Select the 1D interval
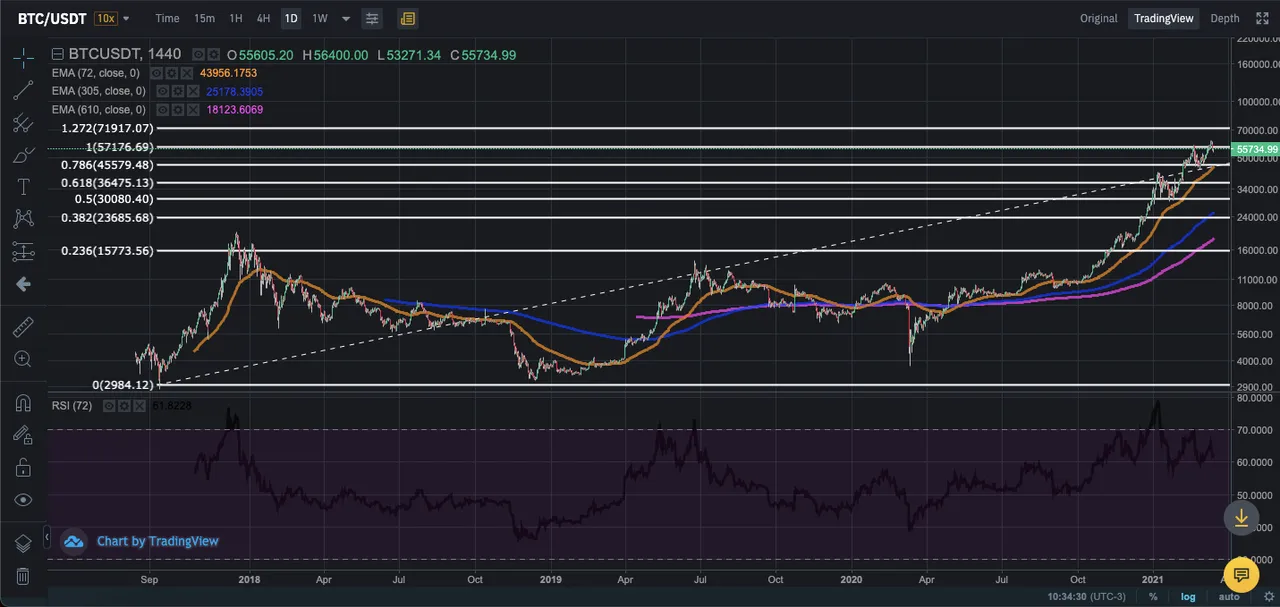The height and width of the screenshot is (607, 1280). point(291,18)
